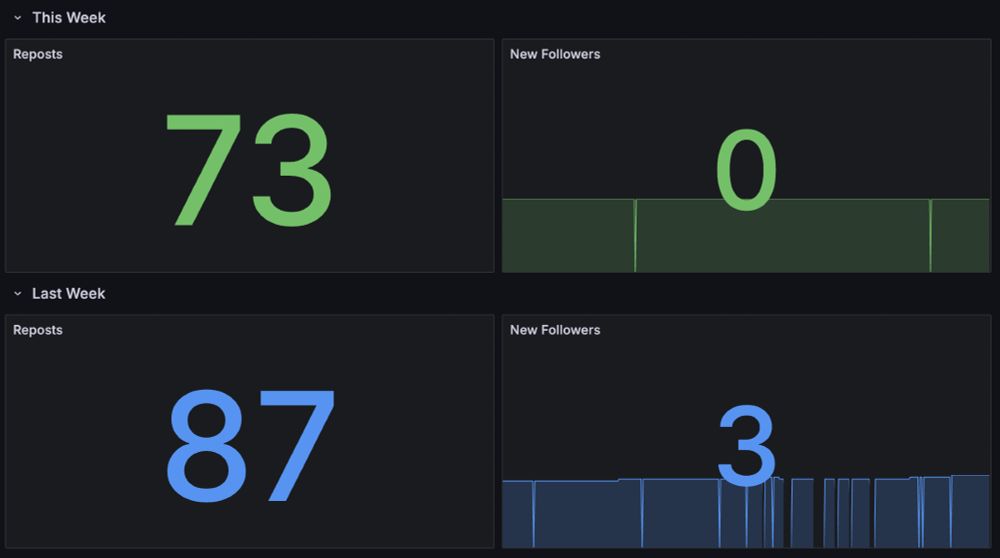Click the blue sparkline in Last Week New Followers
1000x558 pixels.
pos(746,511)
